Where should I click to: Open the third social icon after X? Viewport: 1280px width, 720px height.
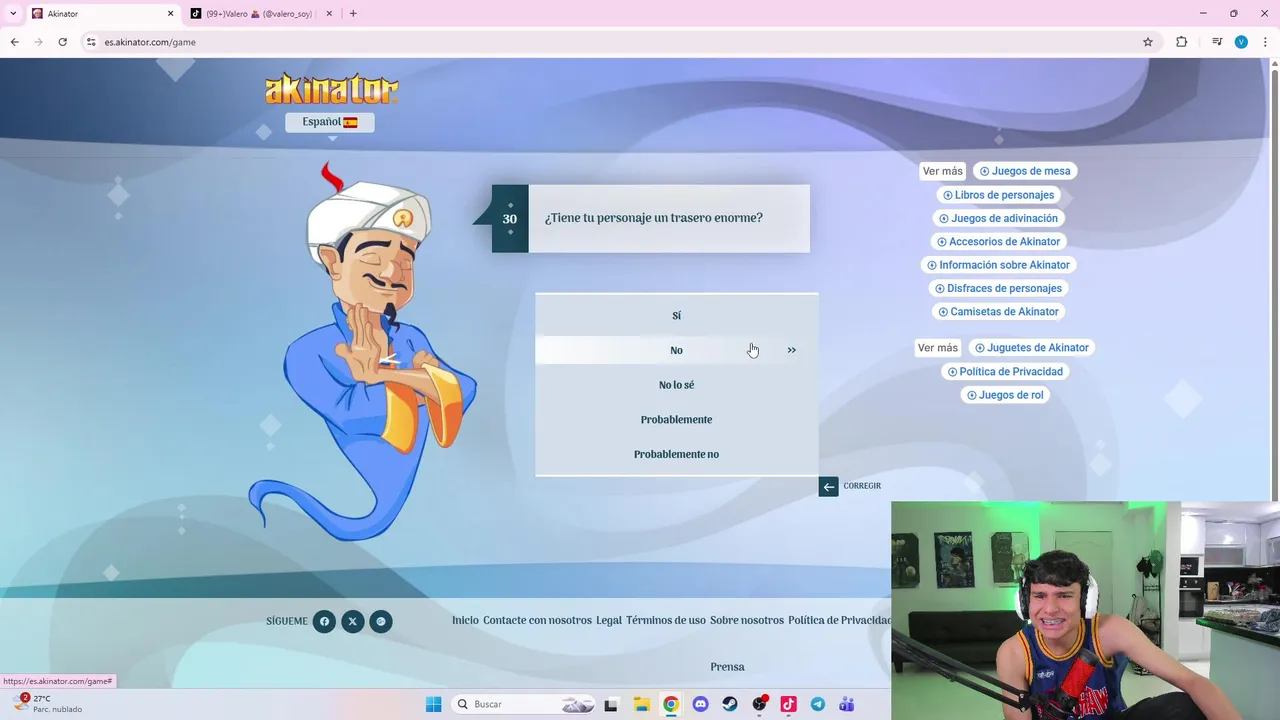pyautogui.click(x=380, y=622)
